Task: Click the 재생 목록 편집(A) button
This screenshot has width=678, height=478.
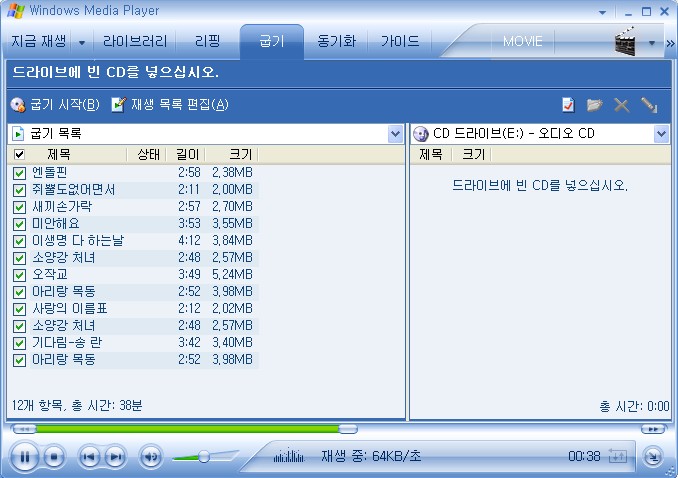Action: pyautogui.click(x=170, y=104)
